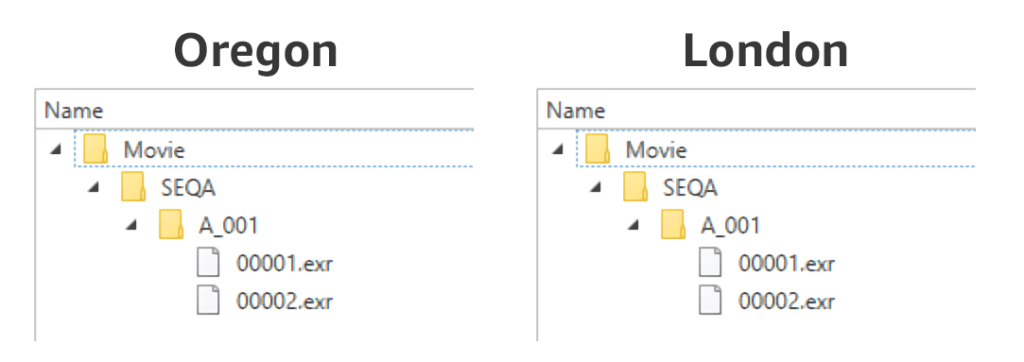Image resolution: width=1024 pixels, height=362 pixels.
Task: Collapse the A_001 folder in London tree
Action: click(634, 225)
